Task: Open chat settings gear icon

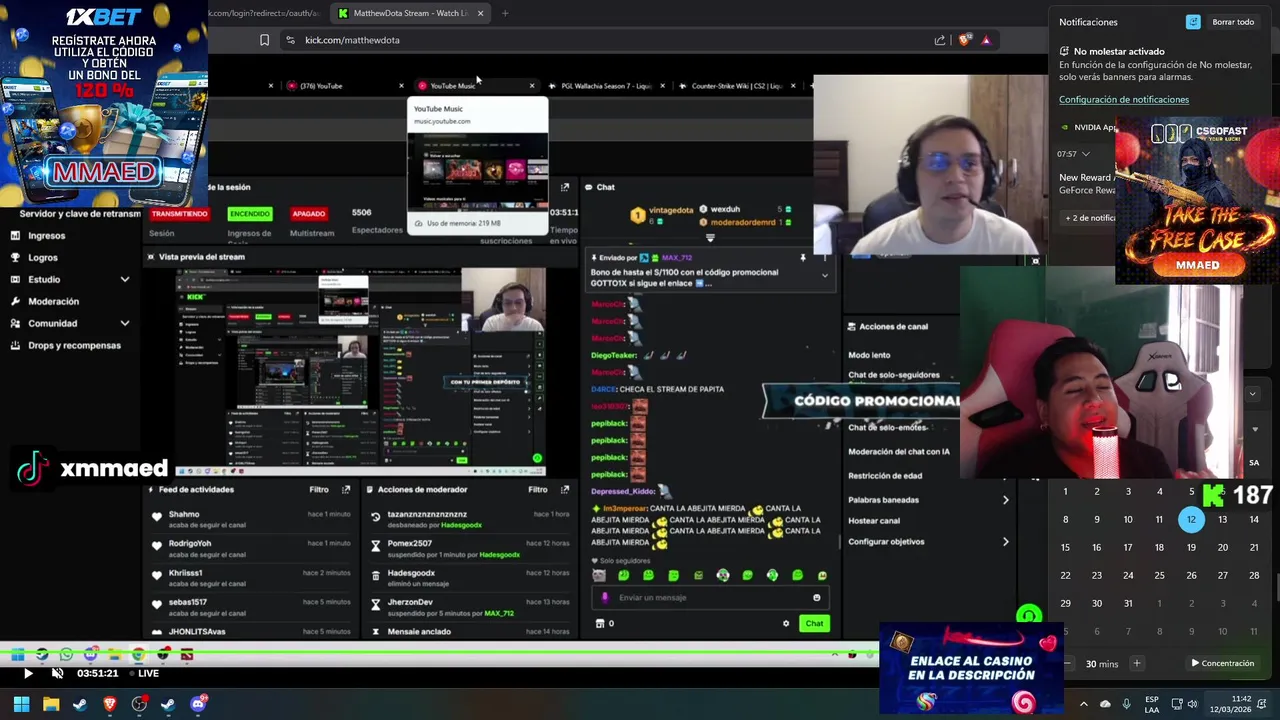Action: click(x=786, y=624)
